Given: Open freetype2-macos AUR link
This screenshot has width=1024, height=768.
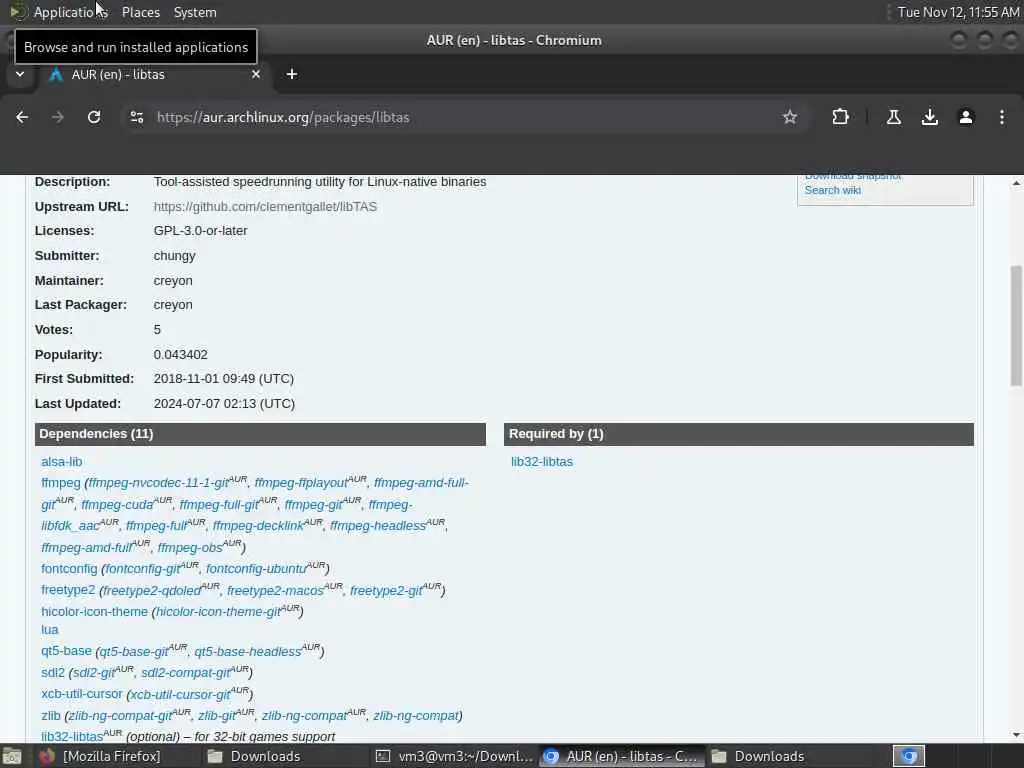Looking at the screenshot, I should (x=275, y=590).
